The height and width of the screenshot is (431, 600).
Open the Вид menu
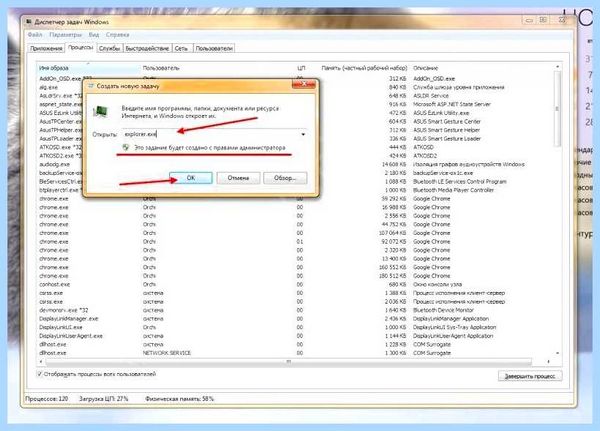coord(94,35)
